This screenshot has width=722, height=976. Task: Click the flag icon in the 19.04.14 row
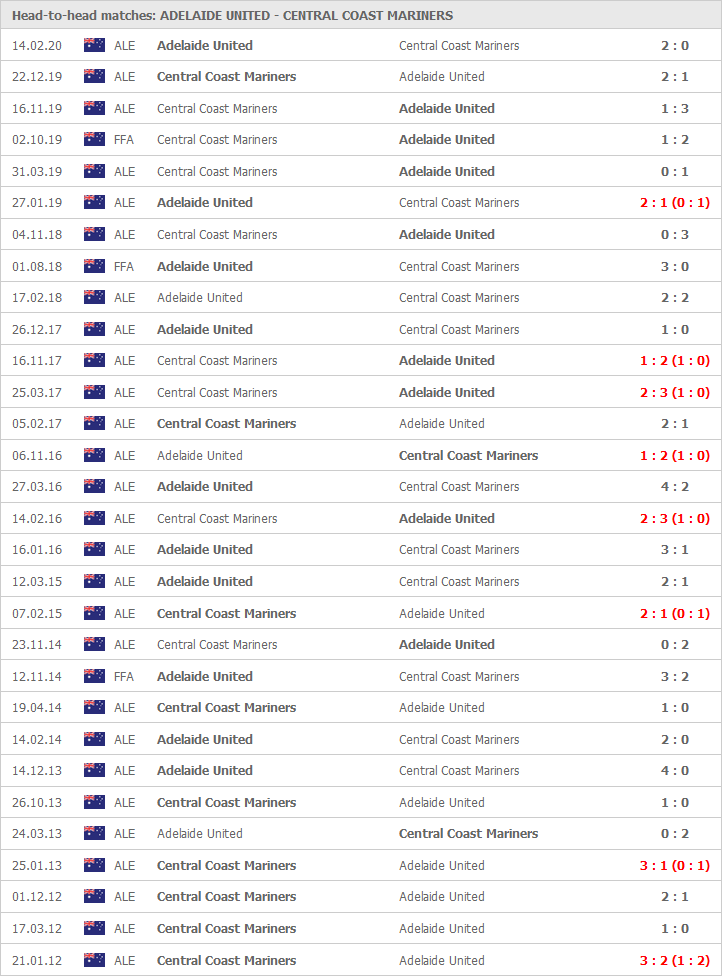tap(94, 707)
